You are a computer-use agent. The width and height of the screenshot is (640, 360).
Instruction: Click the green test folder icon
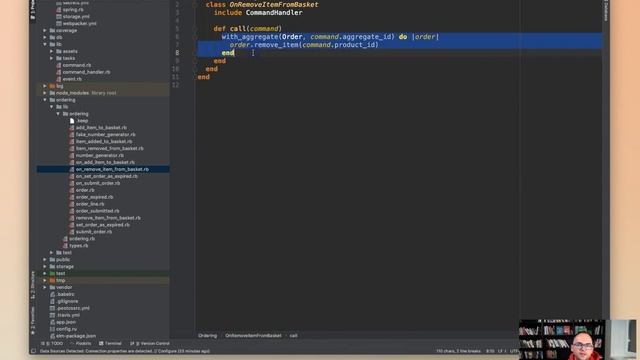pyautogui.click(x=52, y=273)
